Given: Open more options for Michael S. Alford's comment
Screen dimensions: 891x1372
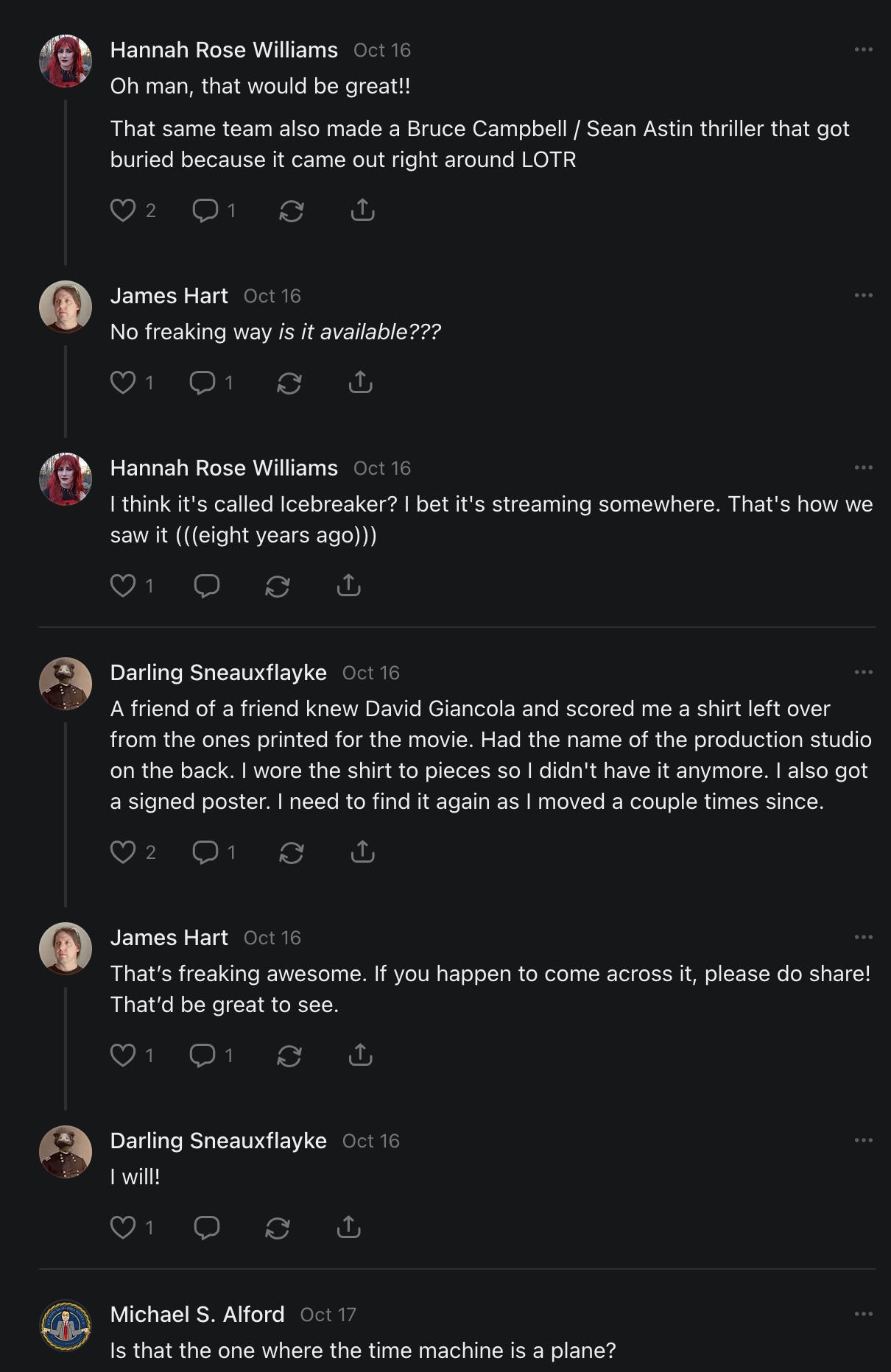Looking at the screenshot, I should pyautogui.click(x=863, y=1314).
